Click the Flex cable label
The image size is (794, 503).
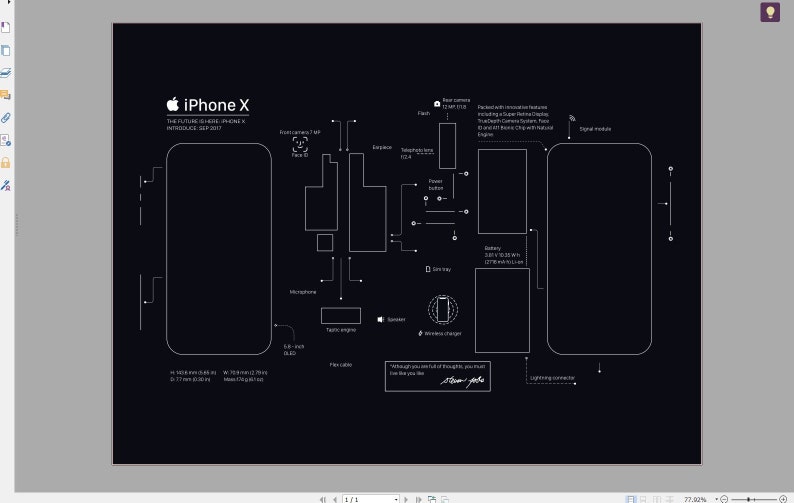[341, 364]
